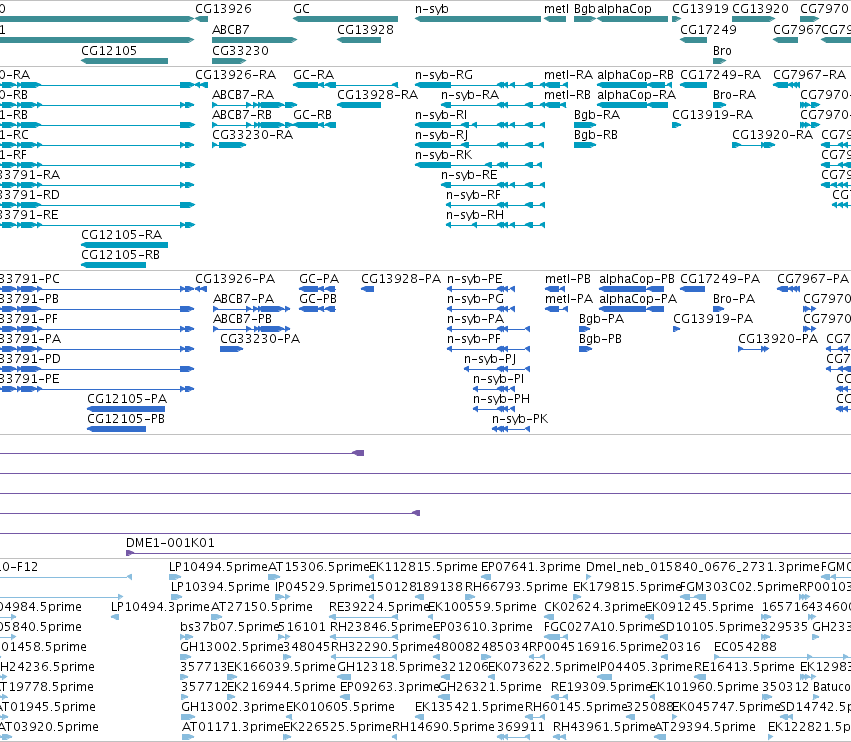Open the n-syb-PK protein label
This screenshot has width=851, height=742.
(x=520, y=419)
